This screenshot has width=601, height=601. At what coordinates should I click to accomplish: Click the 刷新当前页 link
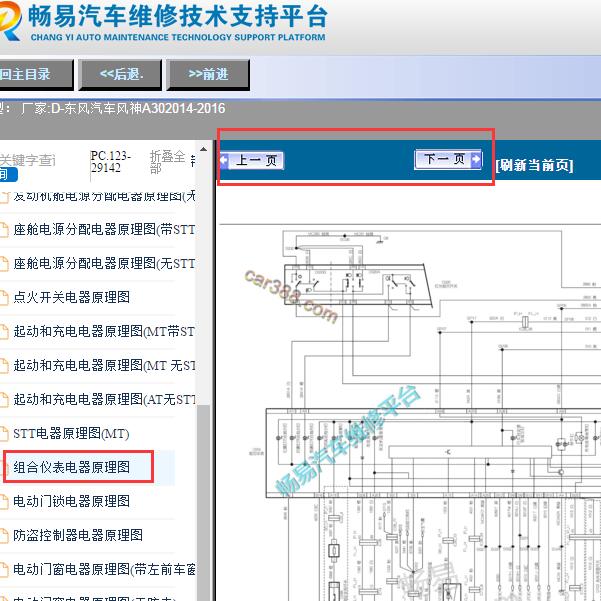(x=534, y=166)
